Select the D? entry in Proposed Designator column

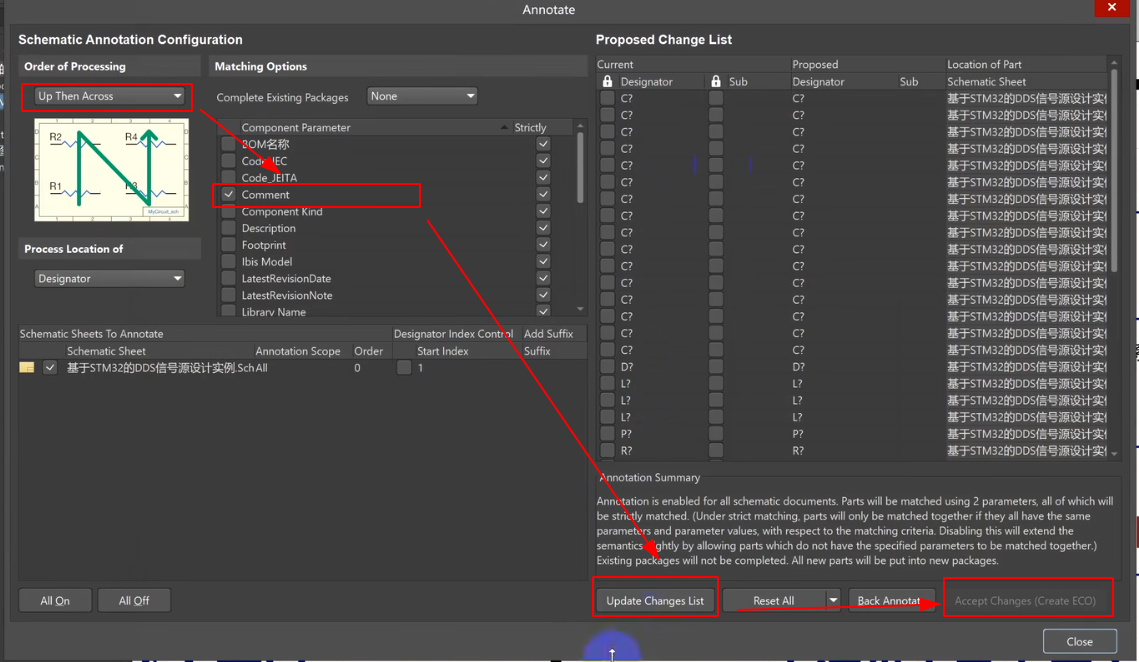(x=798, y=367)
